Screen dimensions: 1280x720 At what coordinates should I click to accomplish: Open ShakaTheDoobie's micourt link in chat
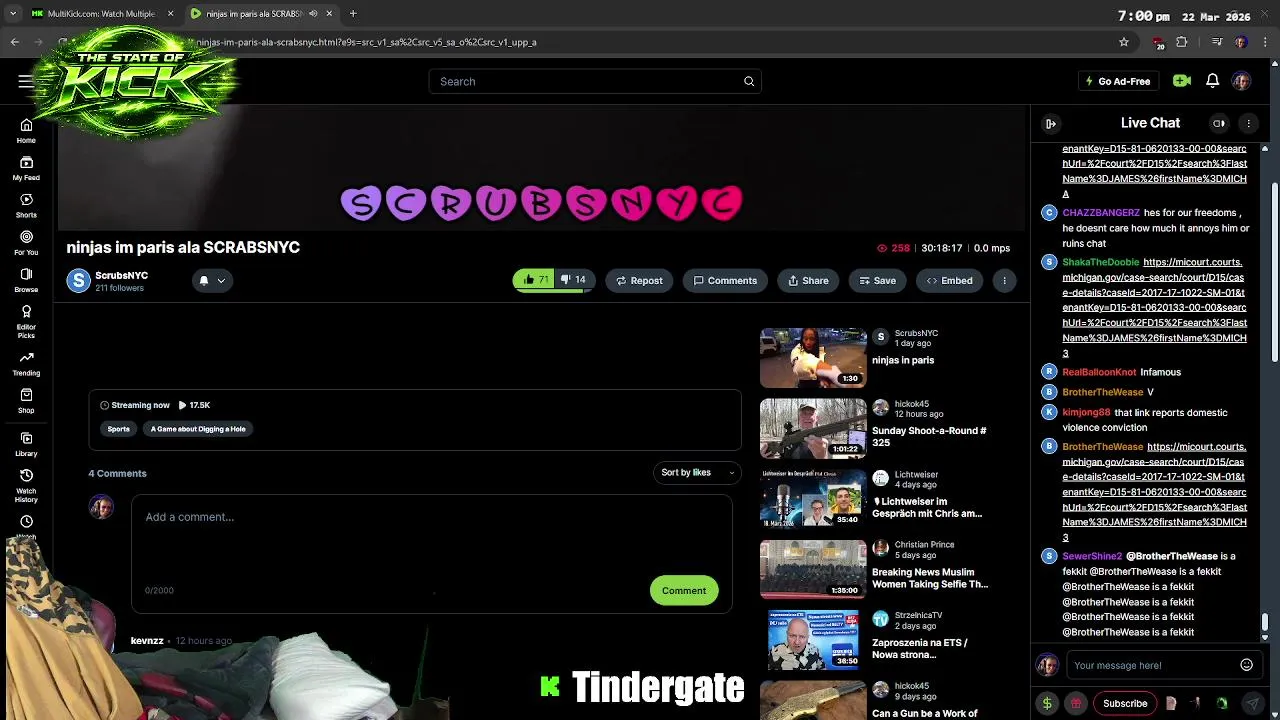(x=1154, y=308)
